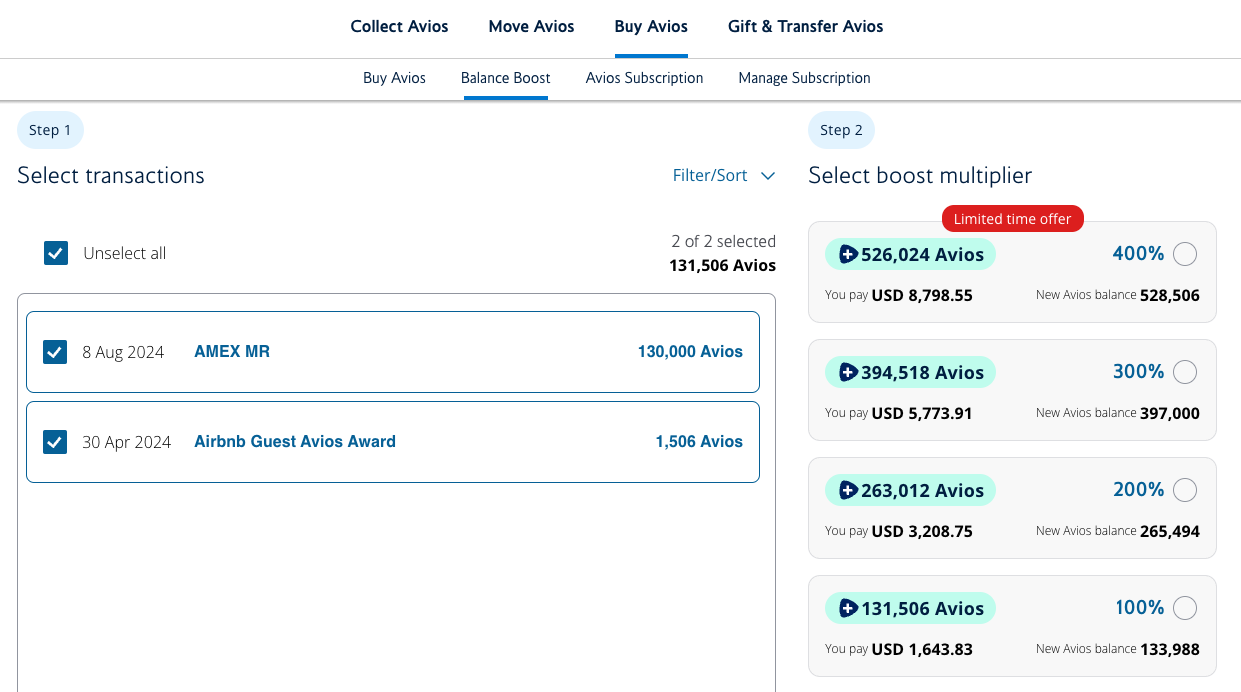Image resolution: width=1241 pixels, height=692 pixels.
Task: Open the Buy Avios top menu
Action: click(x=651, y=27)
